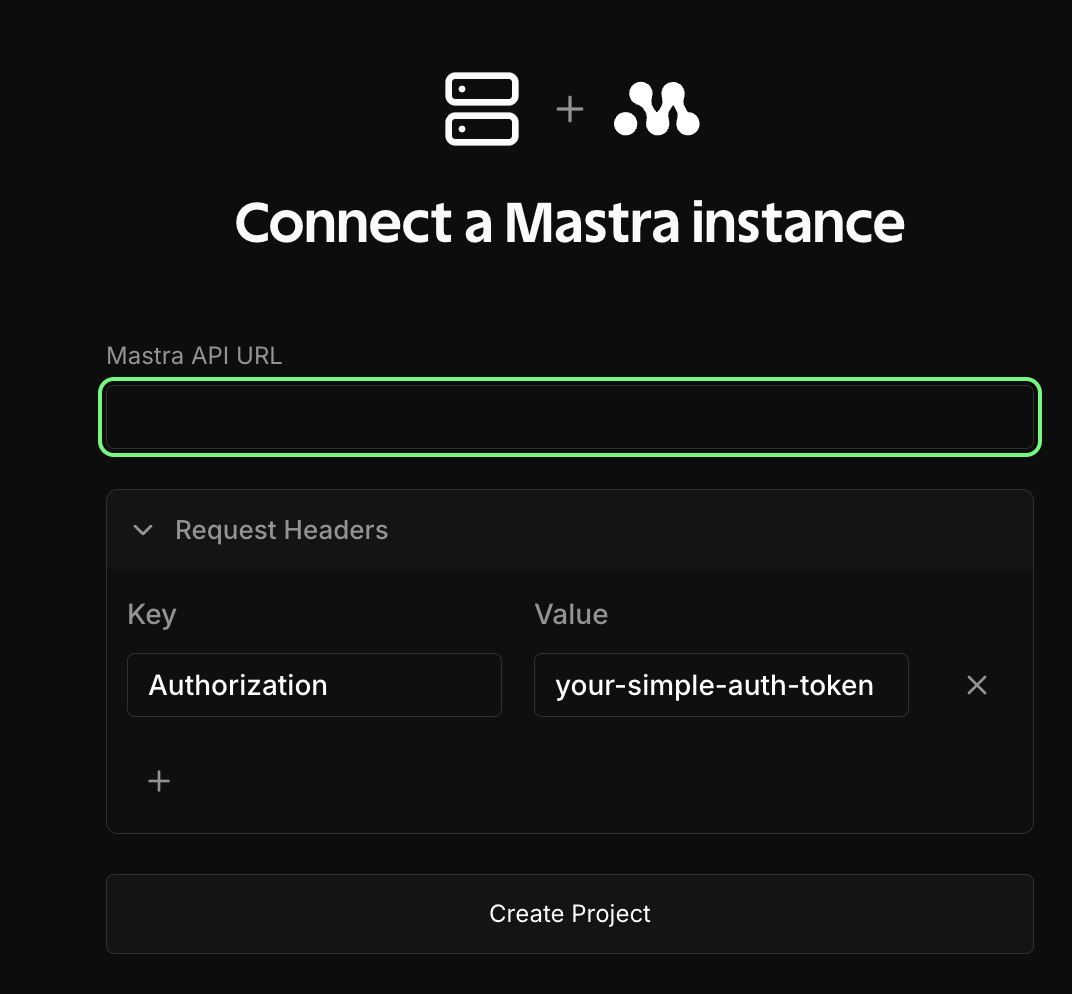This screenshot has height=994, width=1072.
Task: Click the word "a" in the heading
Action: coord(479,222)
